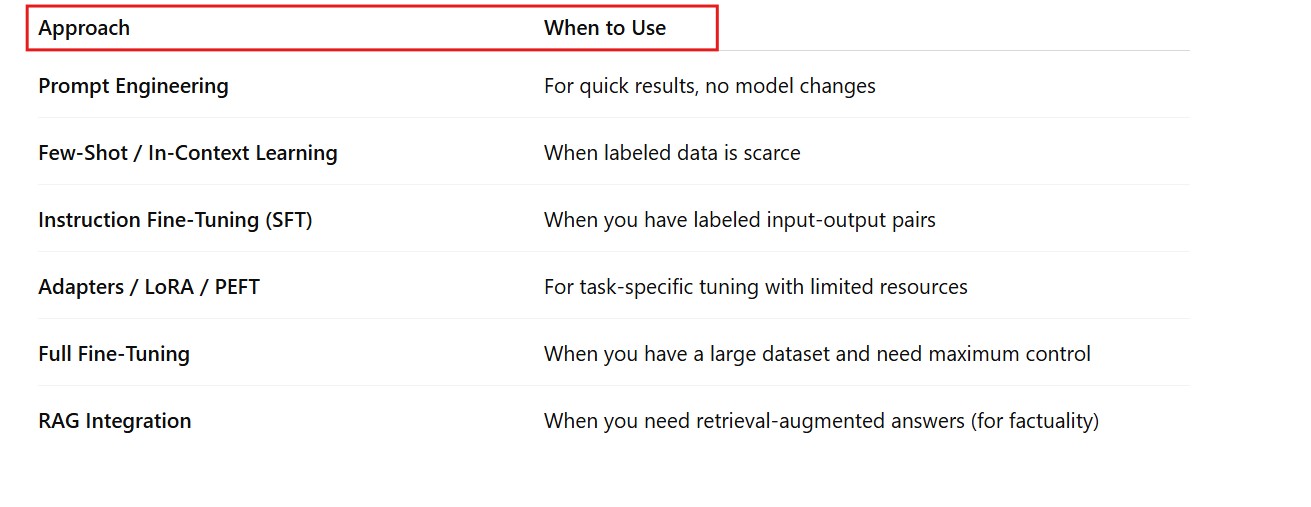This screenshot has width=1311, height=507.
Task: Click the task-specific tuning with limited resources text
Action: point(773,287)
